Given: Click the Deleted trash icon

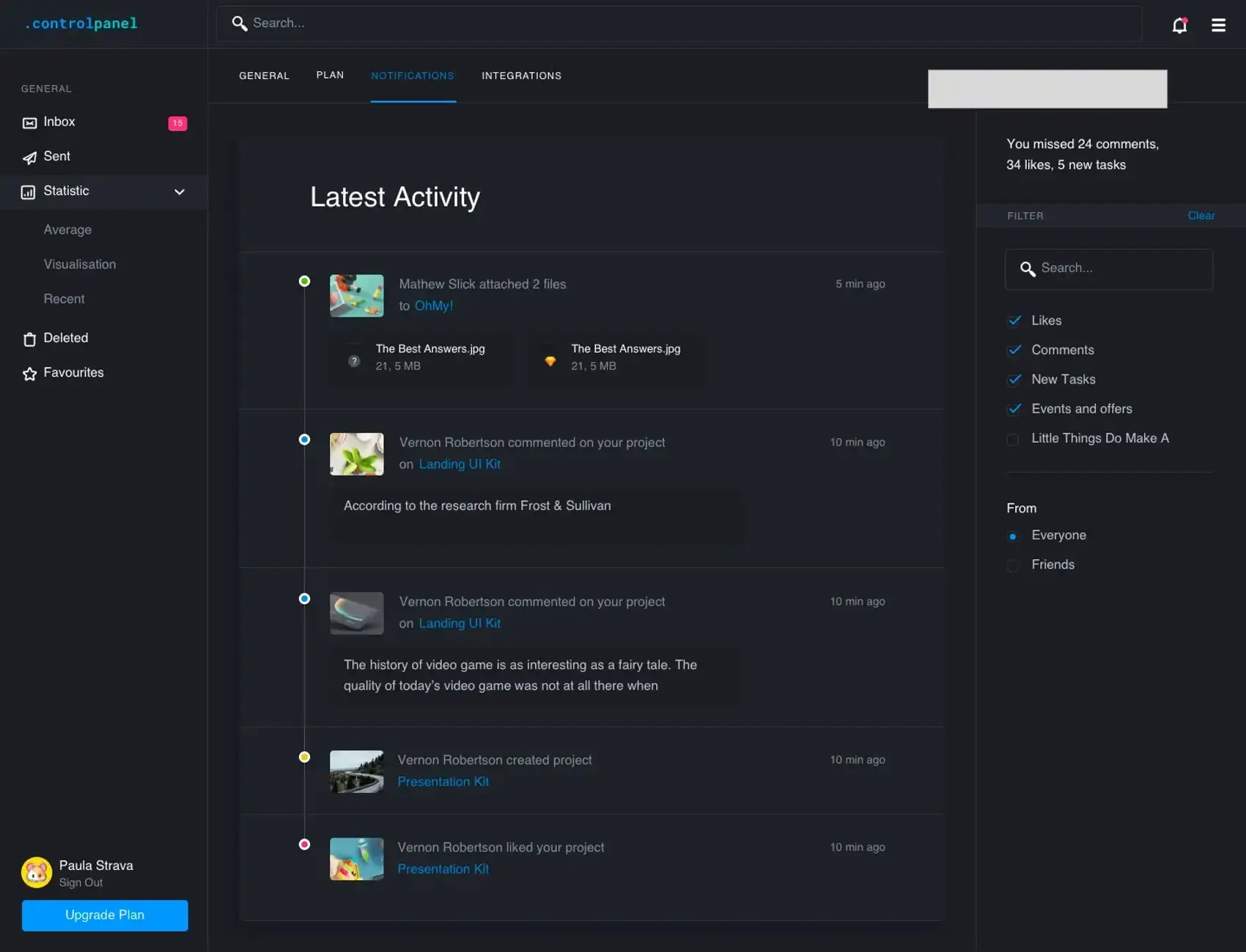Looking at the screenshot, I should pyautogui.click(x=29, y=339).
